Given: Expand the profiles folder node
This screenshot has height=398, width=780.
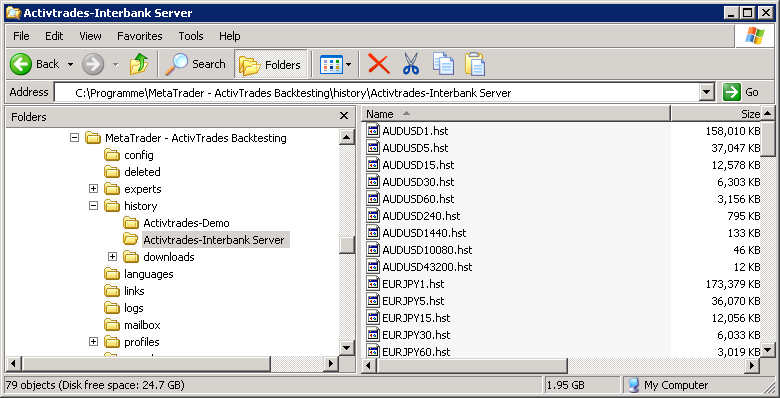Looking at the screenshot, I should [93, 342].
